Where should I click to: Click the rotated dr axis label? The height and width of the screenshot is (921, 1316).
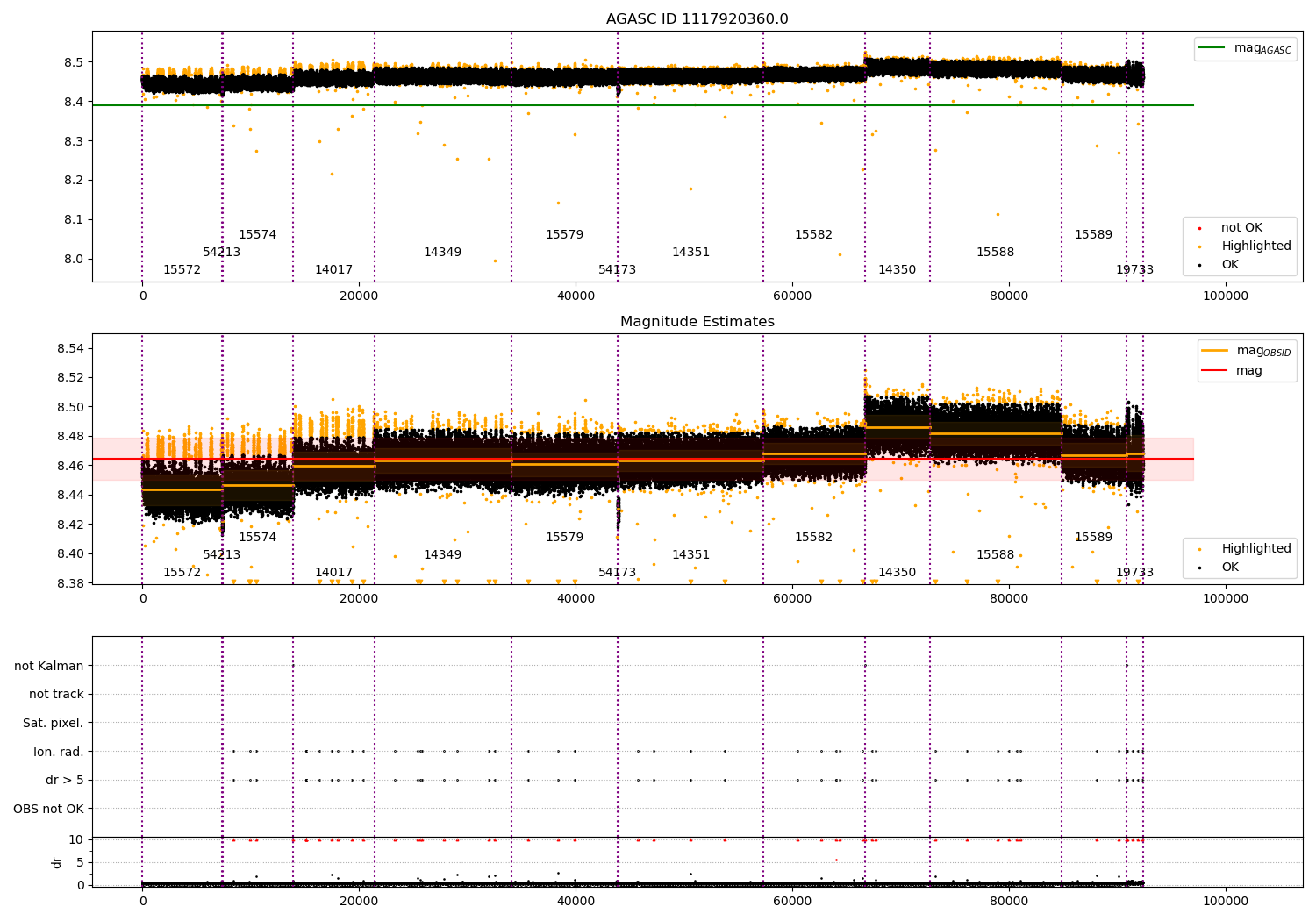pyautogui.click(x=57, y=862)
